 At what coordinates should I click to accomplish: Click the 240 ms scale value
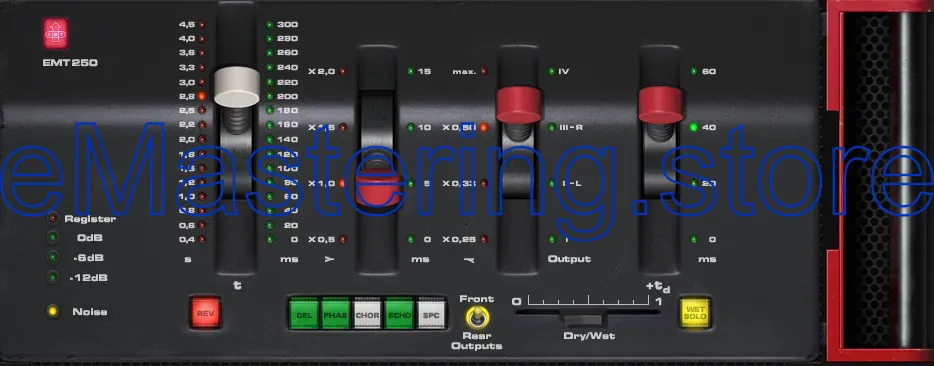pos(288,67)
